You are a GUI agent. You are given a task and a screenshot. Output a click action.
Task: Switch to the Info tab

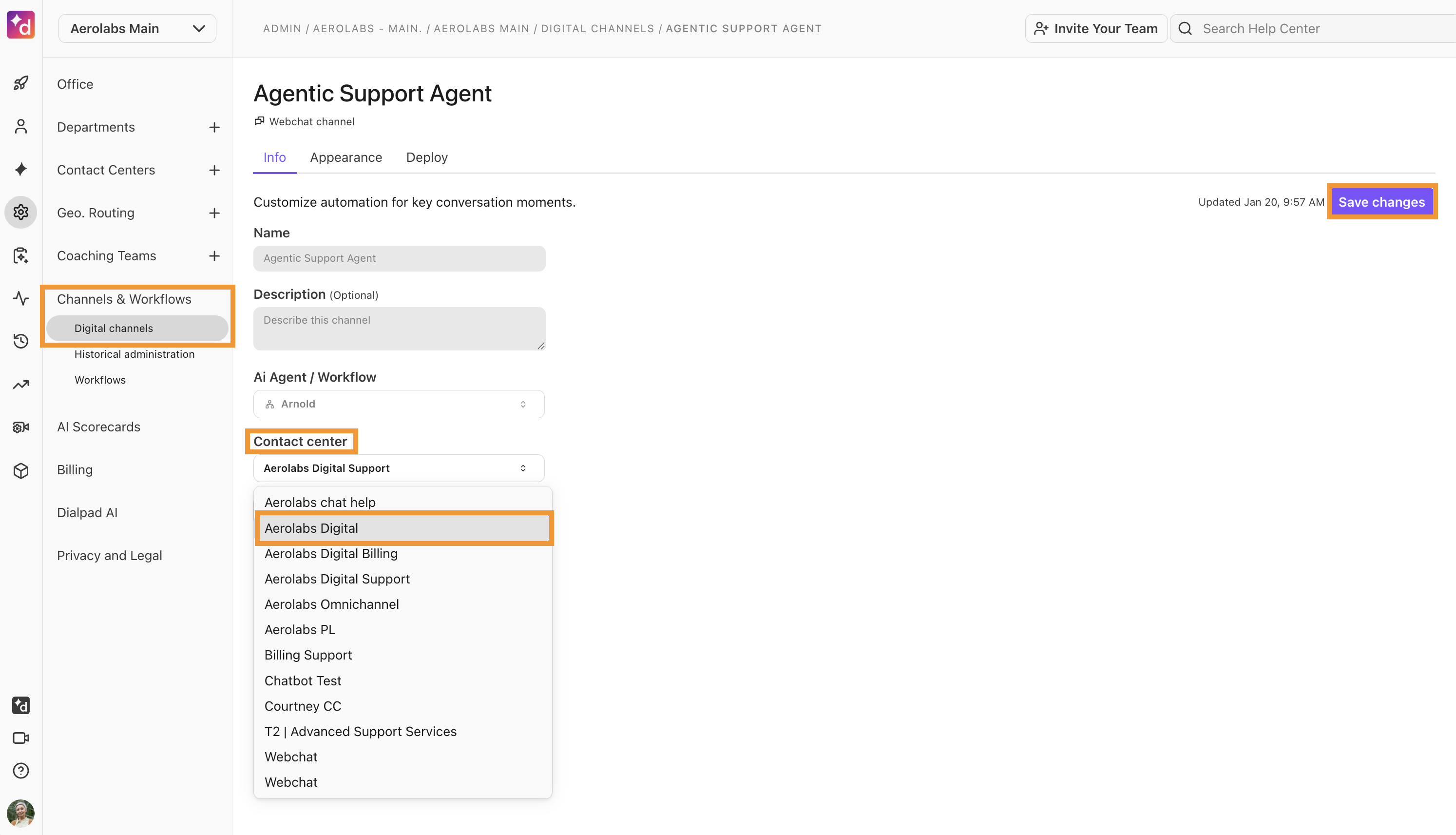(274, 158)
